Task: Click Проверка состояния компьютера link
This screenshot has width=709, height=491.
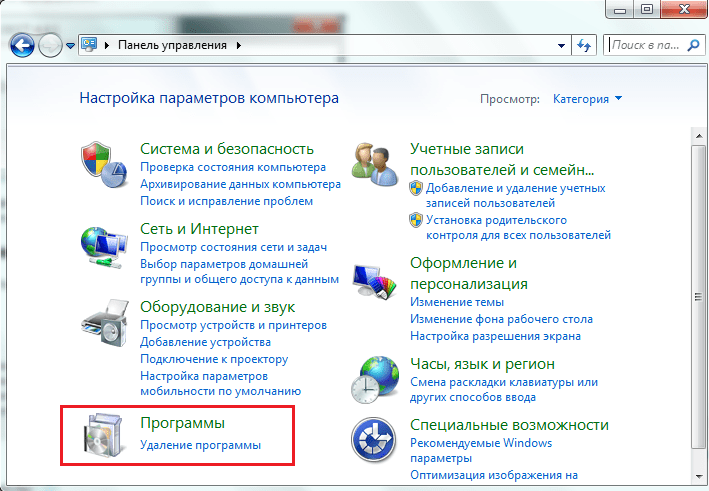Action: (233, 167)
